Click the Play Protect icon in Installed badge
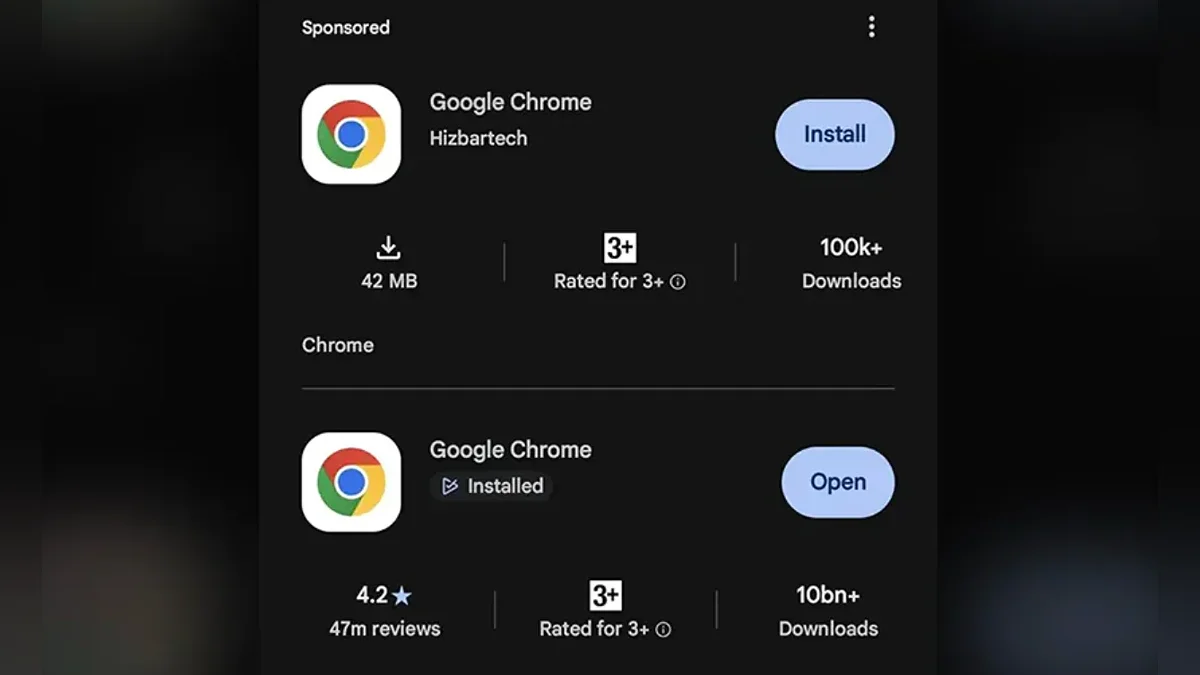Image resolution: width=1200 pixels, height=675 pixels. (450, 486)
